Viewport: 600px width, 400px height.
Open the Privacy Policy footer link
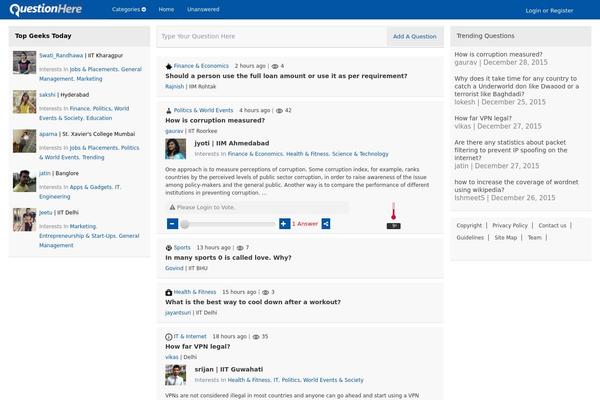pyautogui.click(x=510, y=225)
